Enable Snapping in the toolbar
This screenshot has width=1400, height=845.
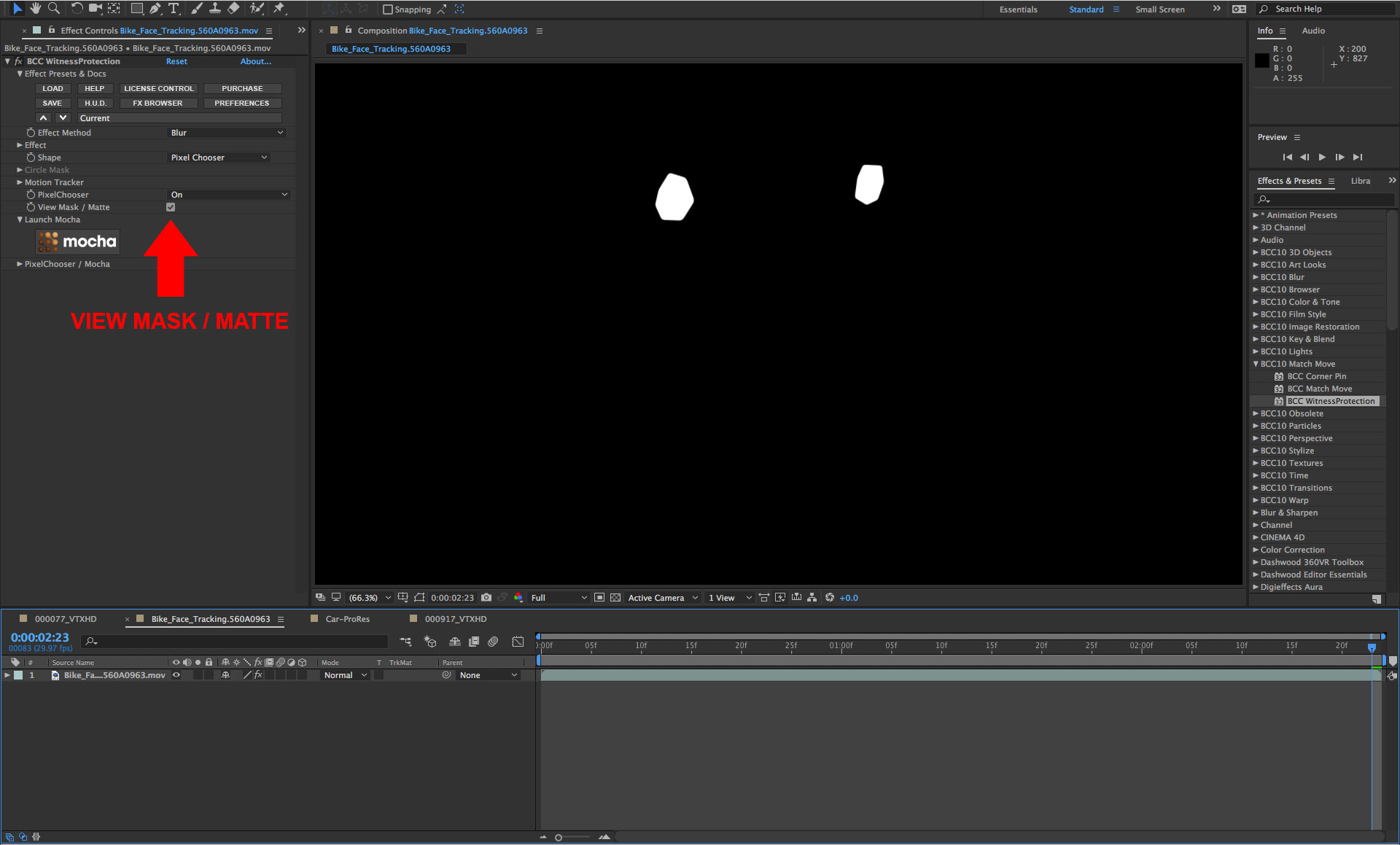pos(388,9)
